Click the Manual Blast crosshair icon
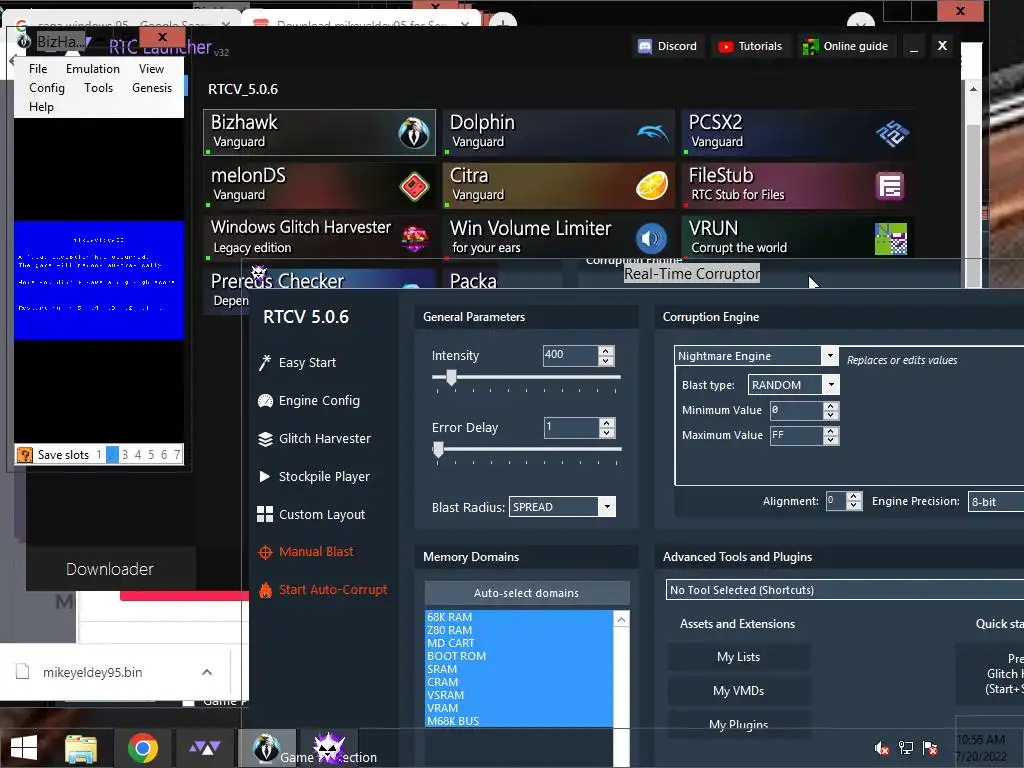This screenshot has height=768, width=1024. [265, 552]
